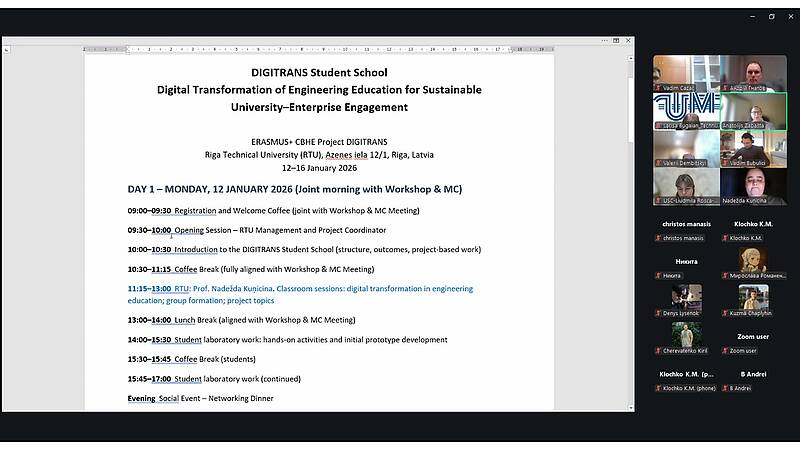Click the left indent marker on ruler
Image resolution: width=800 pixels, height=450 pixels.
pos(128,49)
